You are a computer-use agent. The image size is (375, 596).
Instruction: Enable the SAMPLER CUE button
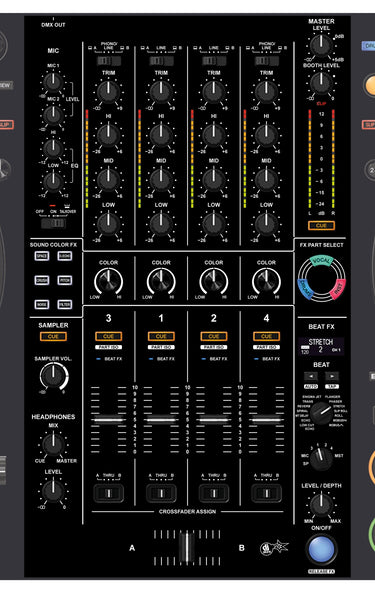[53, 336]
